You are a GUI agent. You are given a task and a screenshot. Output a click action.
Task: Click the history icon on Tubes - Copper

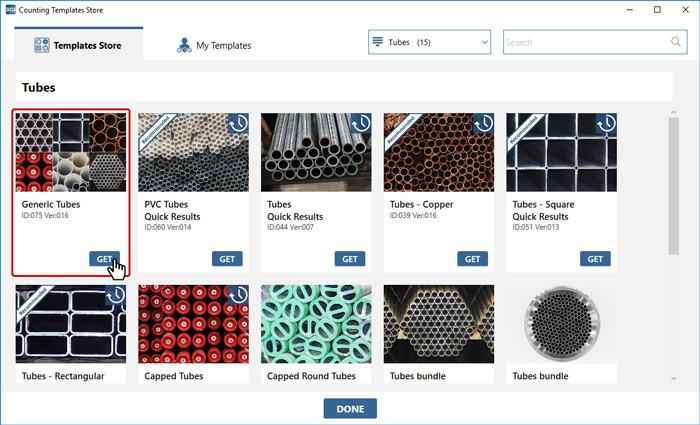tap(484, 124)
